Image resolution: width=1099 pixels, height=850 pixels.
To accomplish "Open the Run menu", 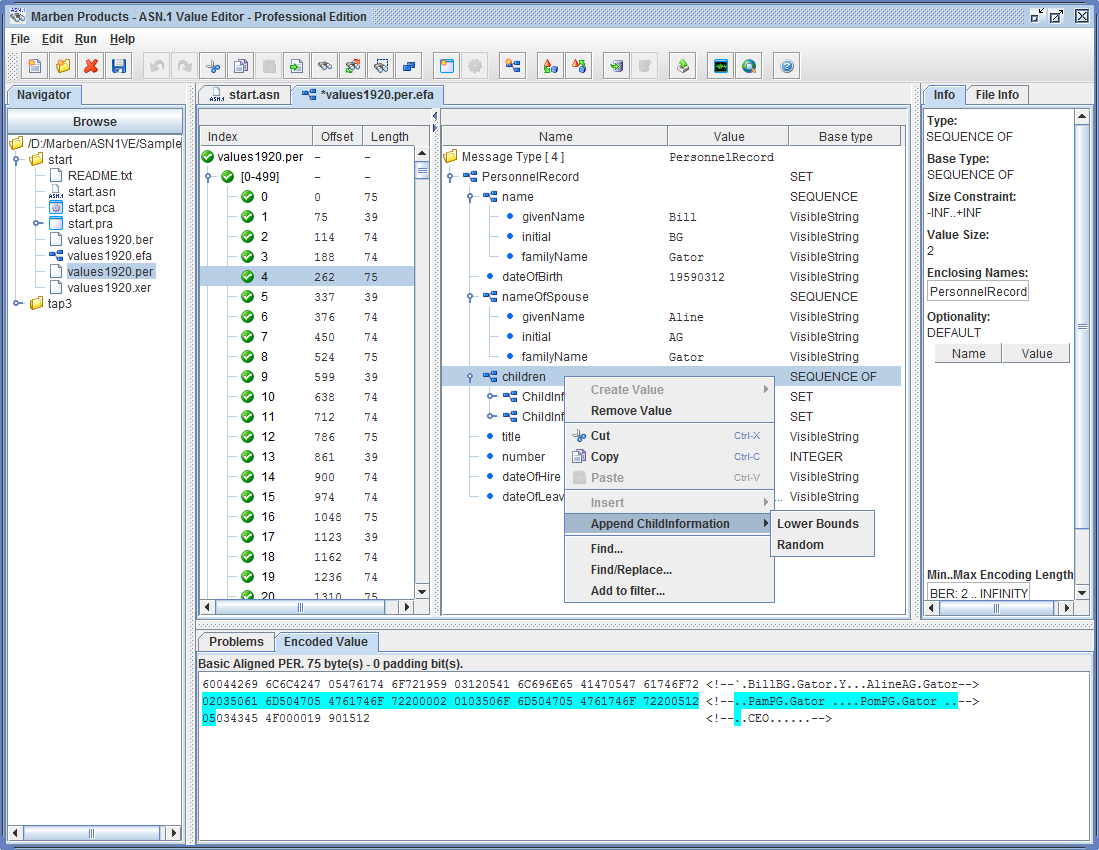I will [86, 39].
